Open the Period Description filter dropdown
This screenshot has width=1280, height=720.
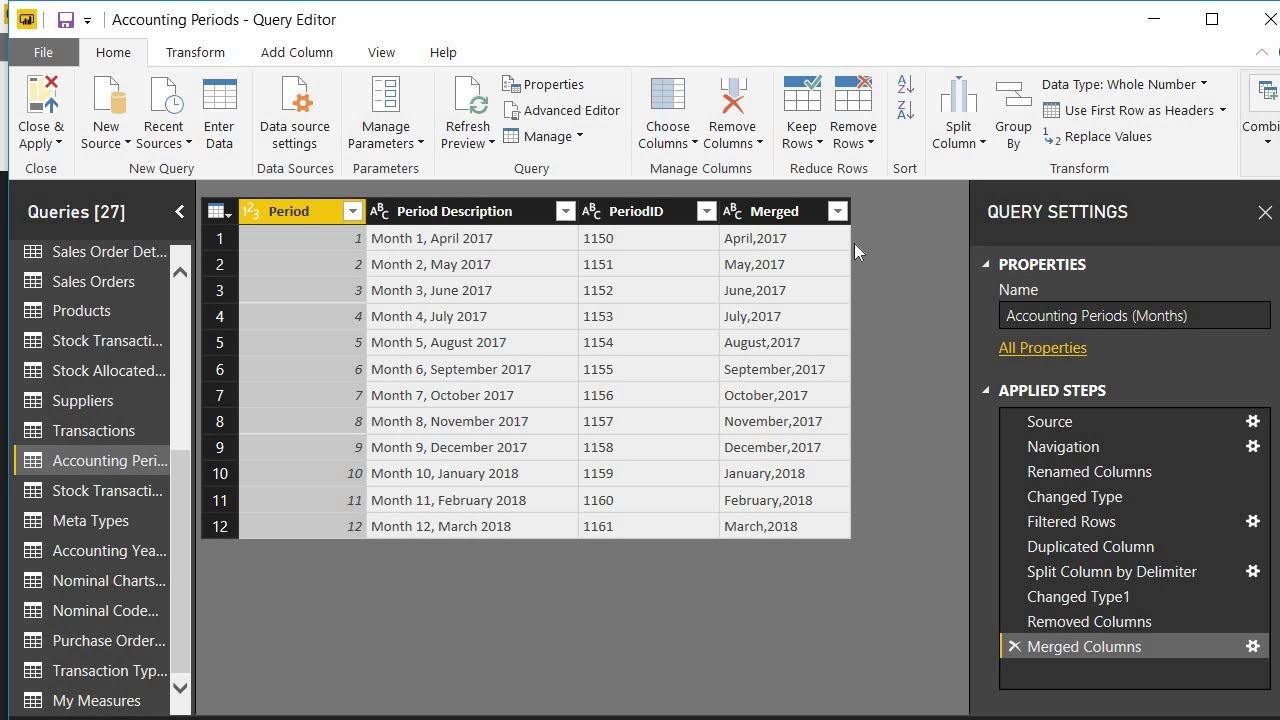point(565,211)
